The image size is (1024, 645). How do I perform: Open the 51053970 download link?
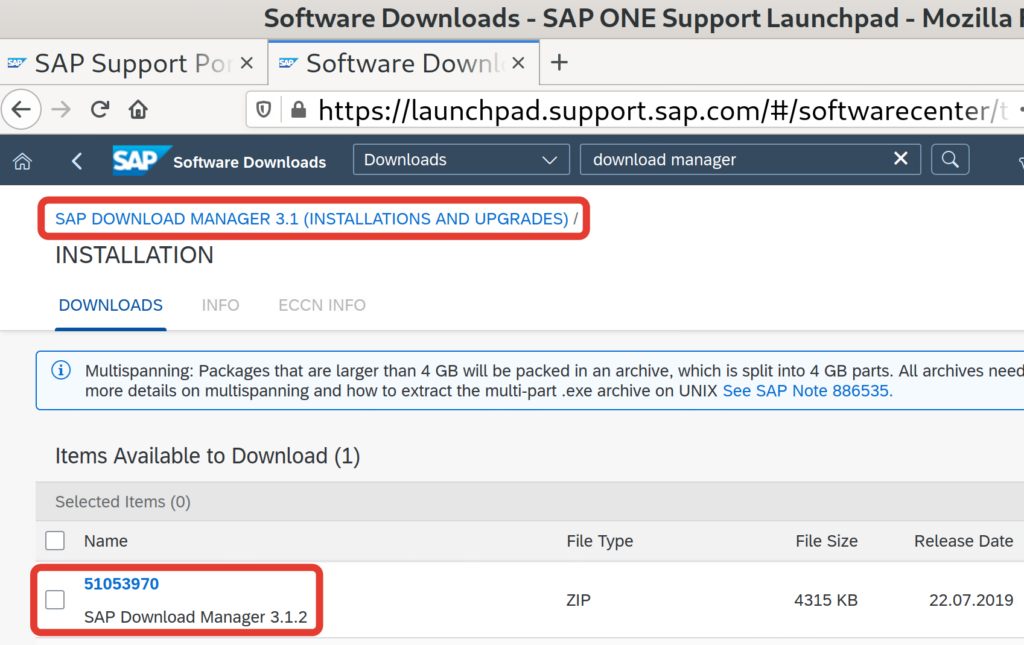point(121,584)
